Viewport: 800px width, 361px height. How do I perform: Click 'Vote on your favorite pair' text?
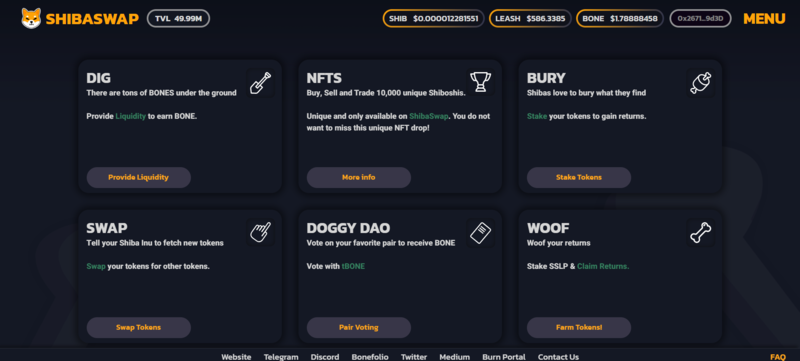pos(381,243)
